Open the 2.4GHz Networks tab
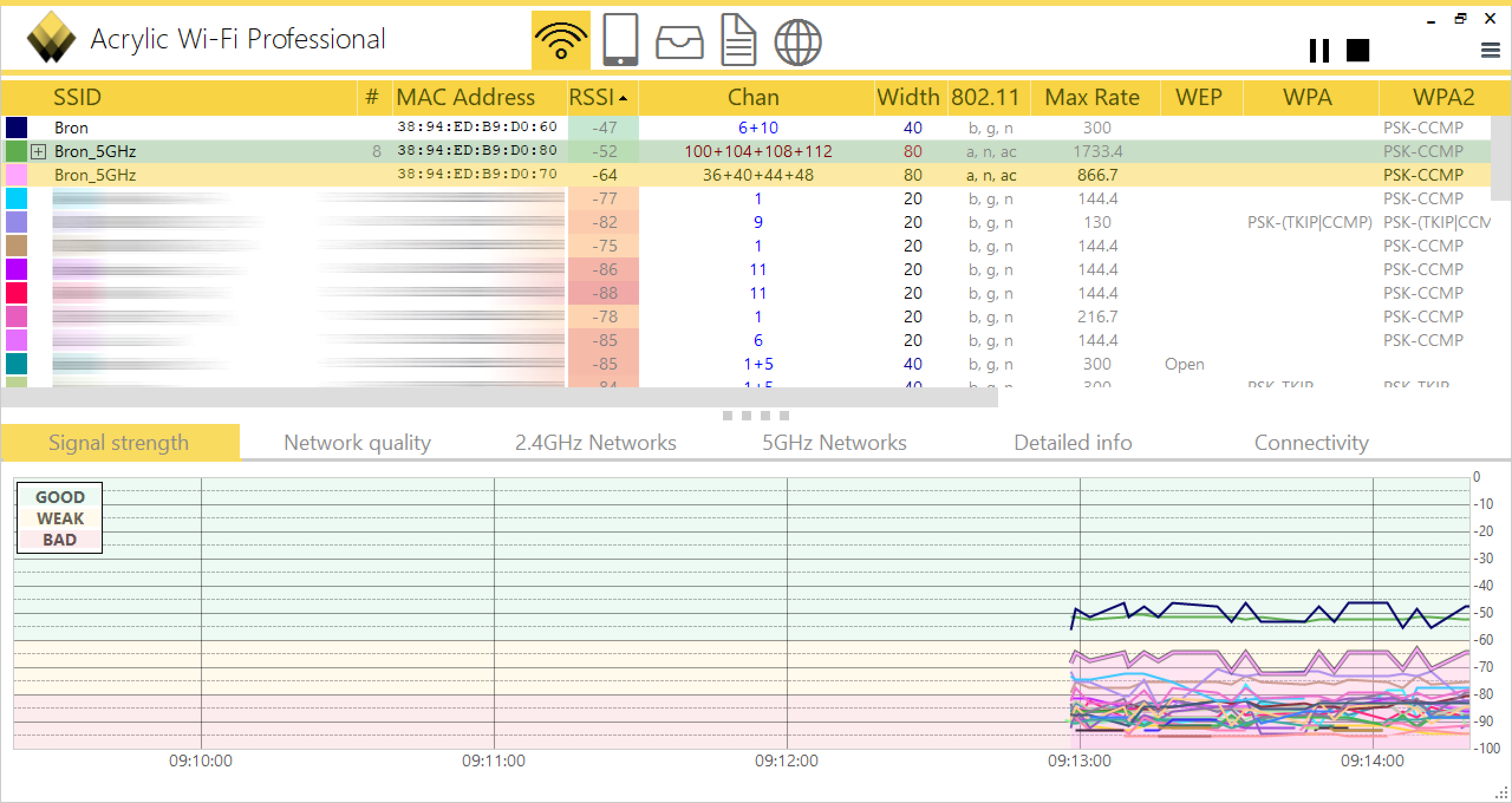Viewport: 1512px width, 803px height. coord(595,443)
